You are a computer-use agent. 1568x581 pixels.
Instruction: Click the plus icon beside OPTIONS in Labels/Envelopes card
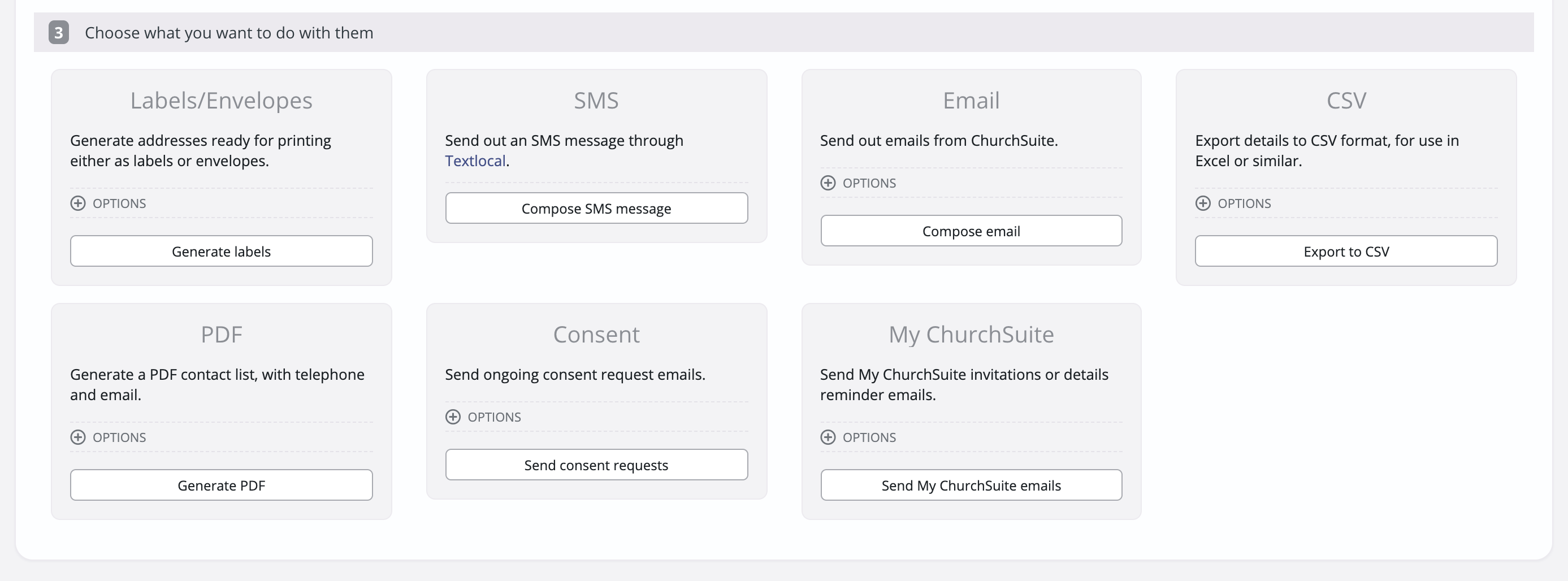coord(78,202)
